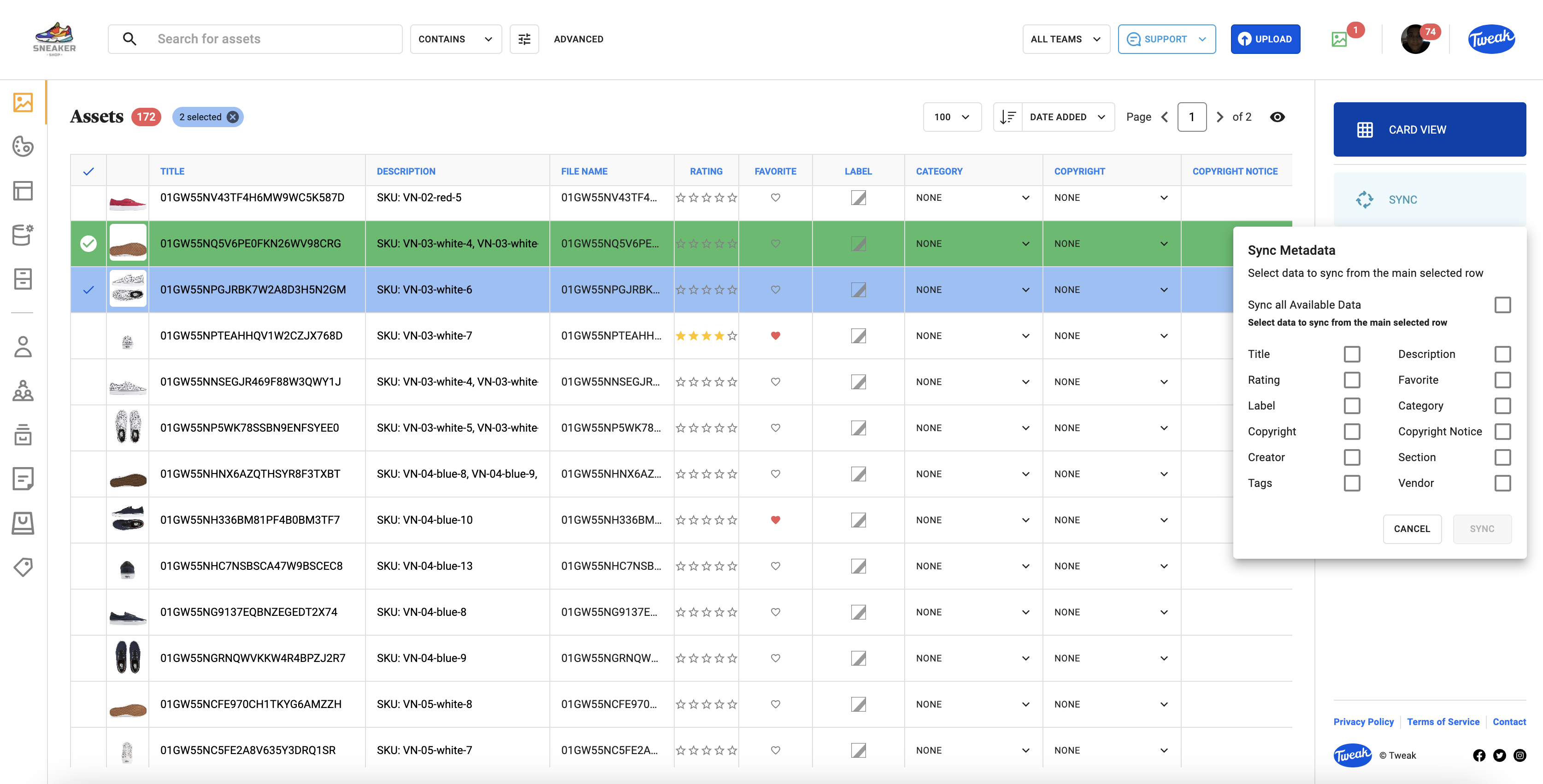Screen dimensions: 1543x784
Task: Open the image notifications icon with badge
Action: (1339, 40)
